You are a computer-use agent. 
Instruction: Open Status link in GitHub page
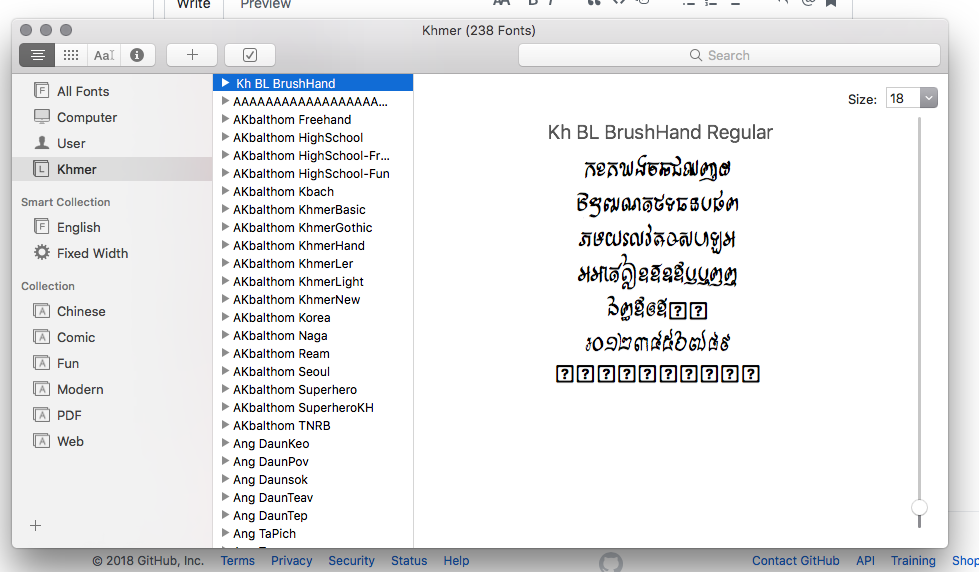coord(409,561)
